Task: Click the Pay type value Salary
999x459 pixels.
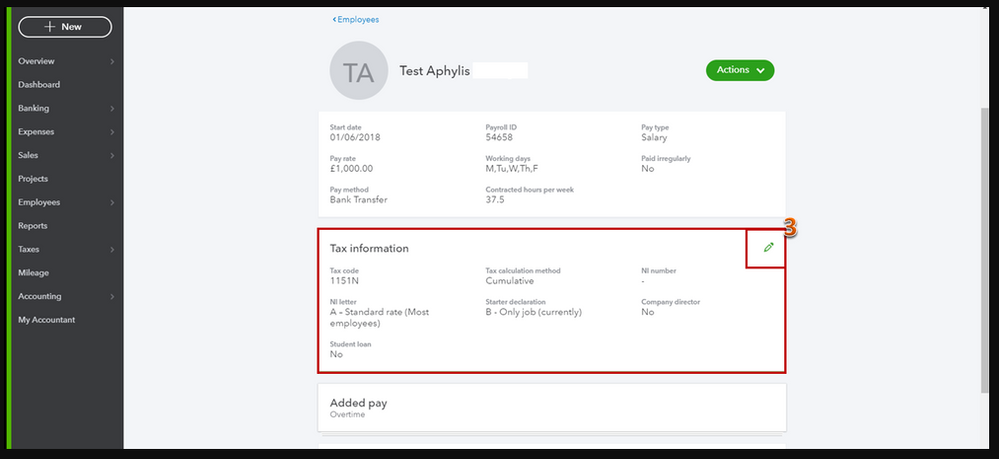Action: tap(654, 138)
